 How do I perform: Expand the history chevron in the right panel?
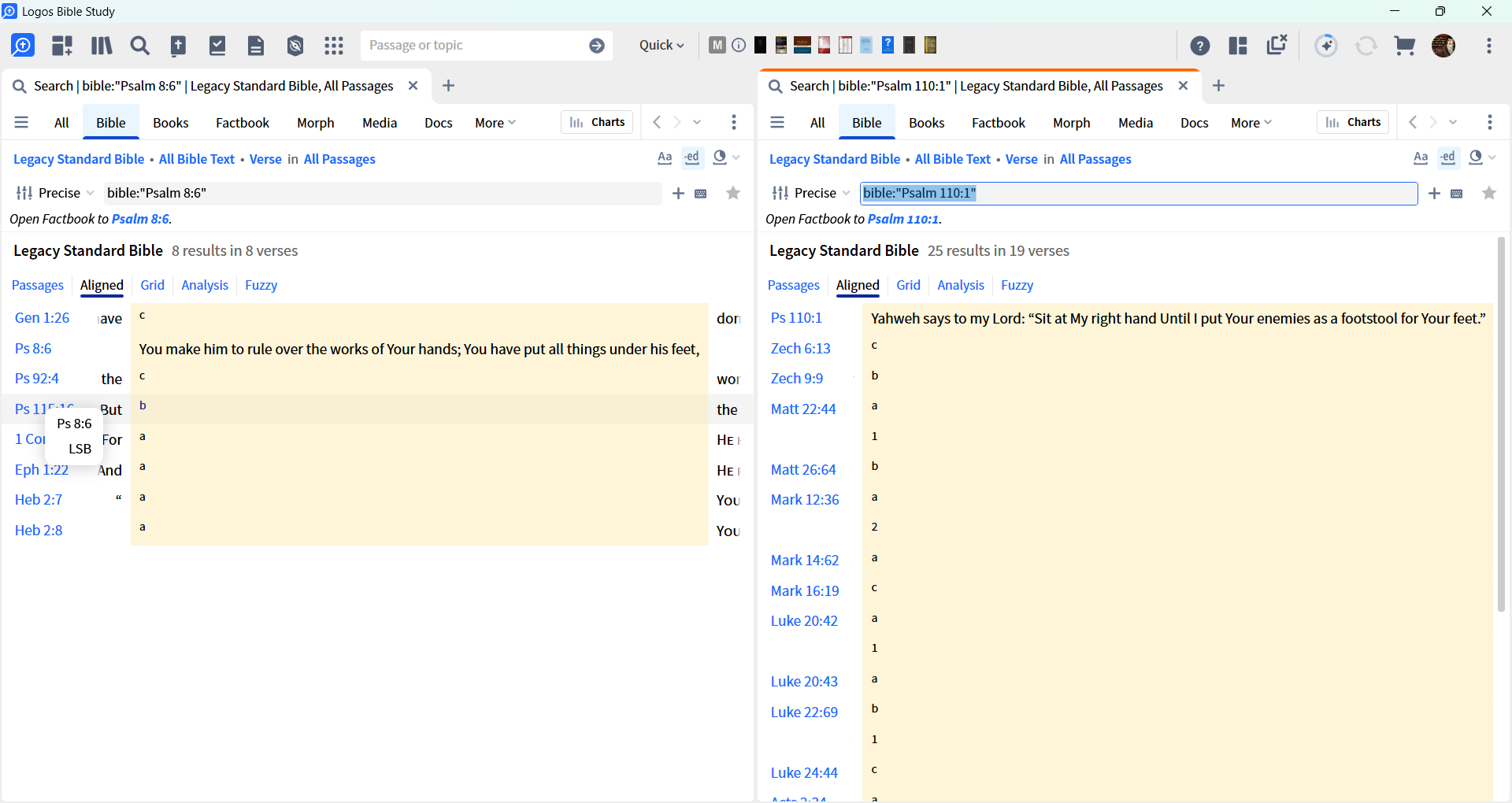1453,122
